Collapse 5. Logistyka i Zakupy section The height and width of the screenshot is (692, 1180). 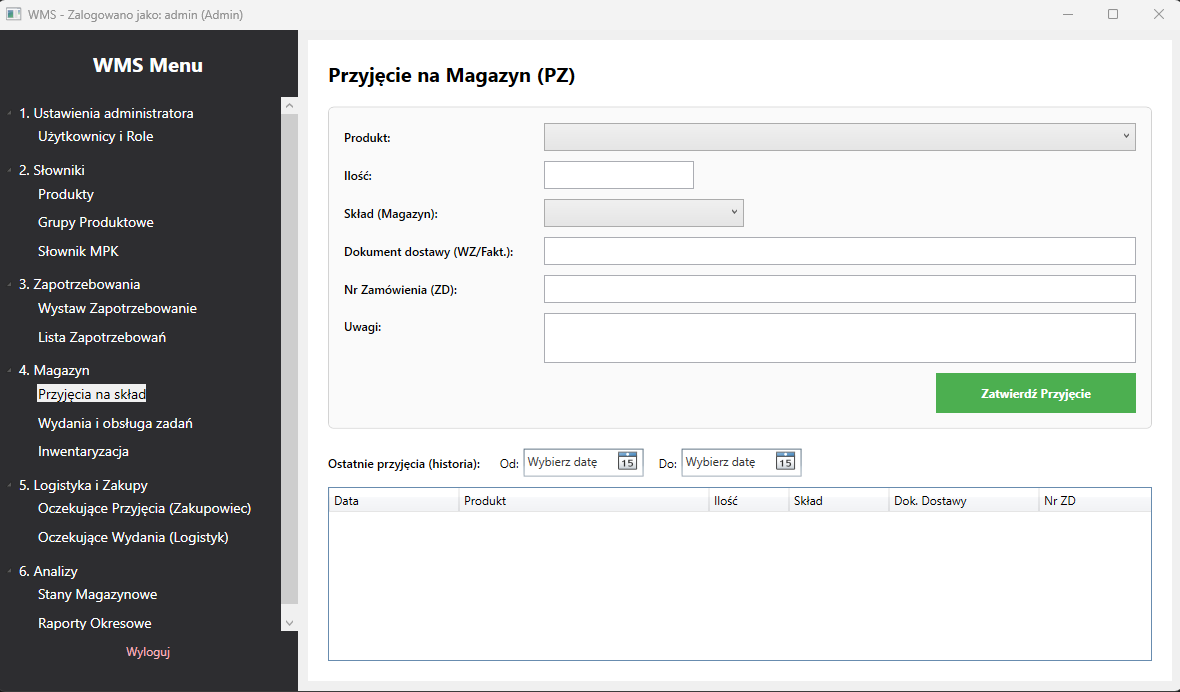9,486
